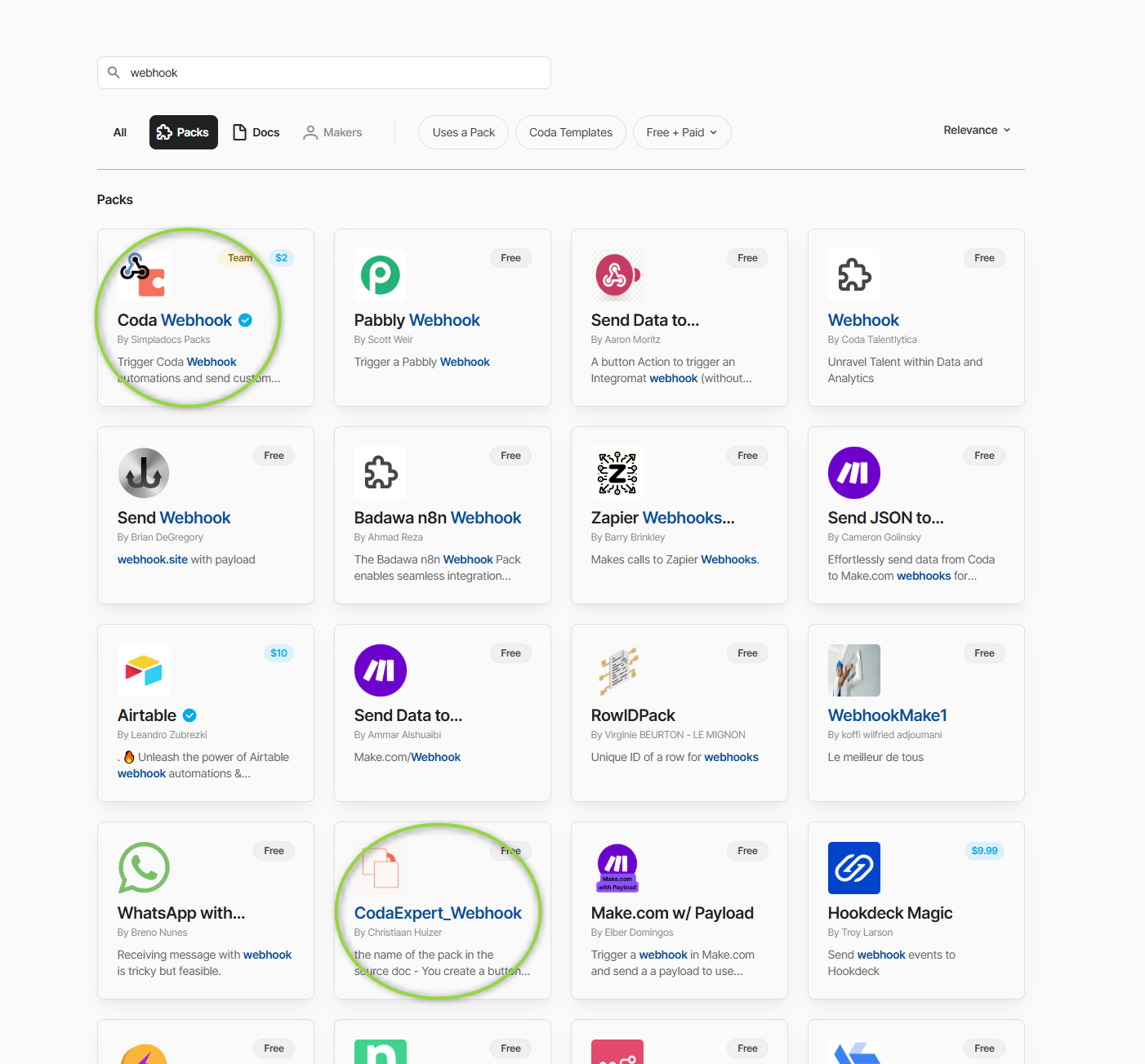Click the author line By Simpladocs Packs
Screen dimensions: 1145x1064
[164, 340]
